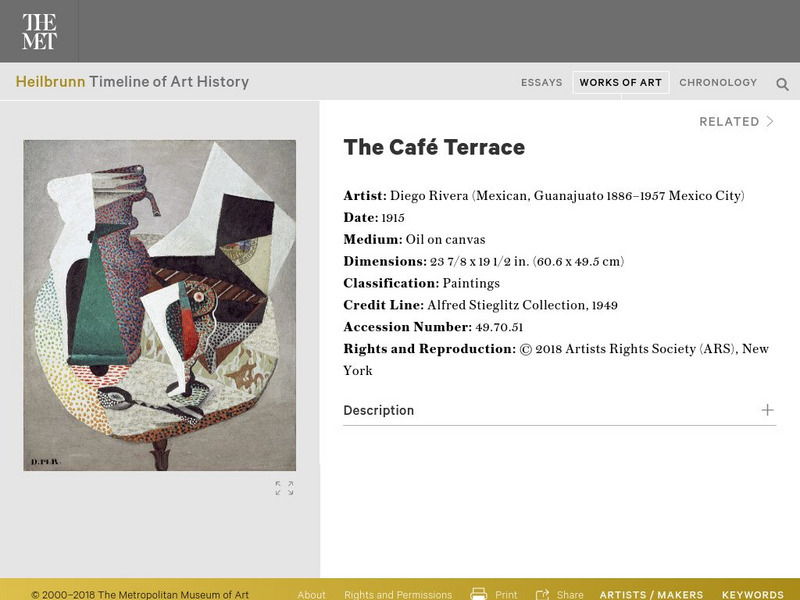Screen dimensions: 800x600
Task: Click the printer icon in footer
Action: click(479, 594)
